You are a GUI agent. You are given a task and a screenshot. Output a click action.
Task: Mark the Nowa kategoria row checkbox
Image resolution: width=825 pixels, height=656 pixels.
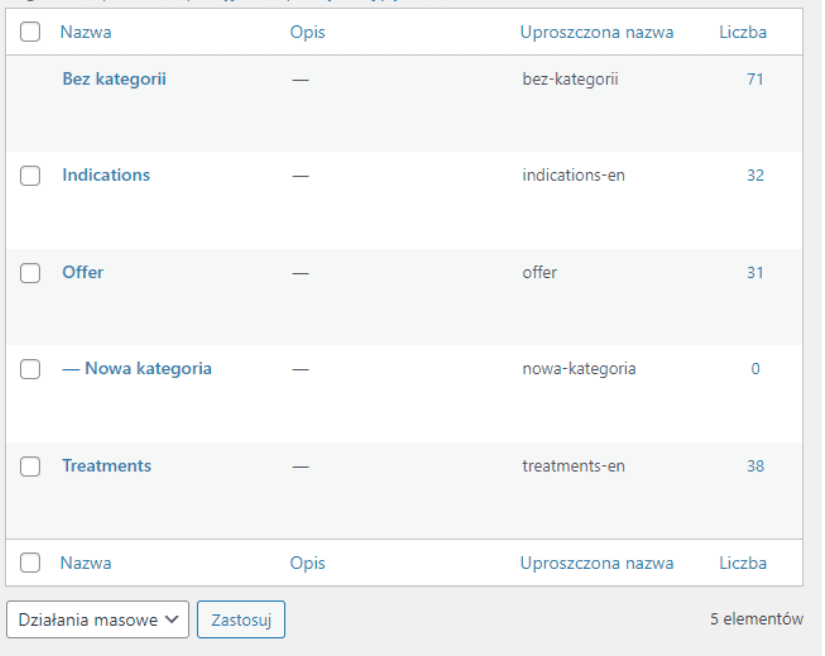pos(30,369)
